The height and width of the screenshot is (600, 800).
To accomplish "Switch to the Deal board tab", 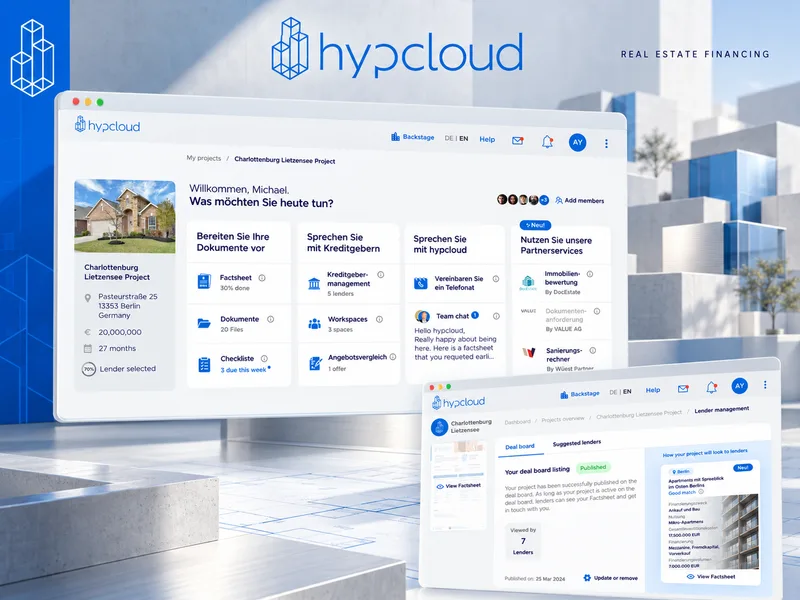I will point(520,446).
